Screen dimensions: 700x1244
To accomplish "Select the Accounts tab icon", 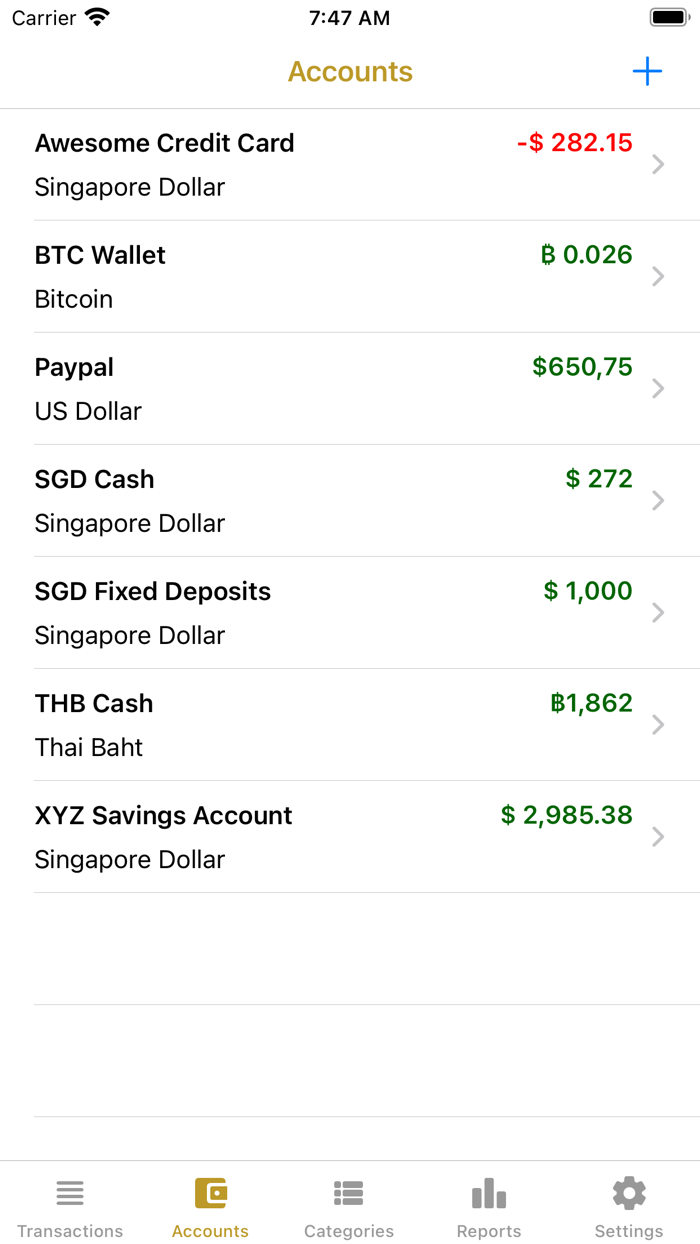I will 210,1192.
